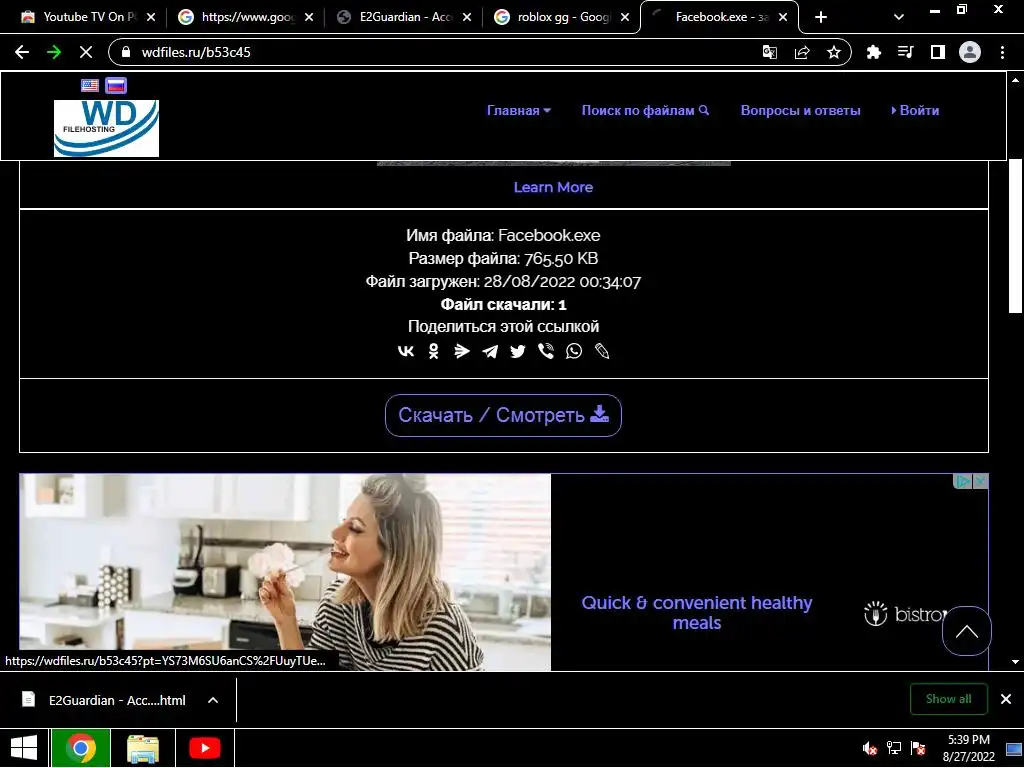Open Chrome from the taskbar
Image resolution: width=1024 pixels, height=768 pixels.
point(81,748)
